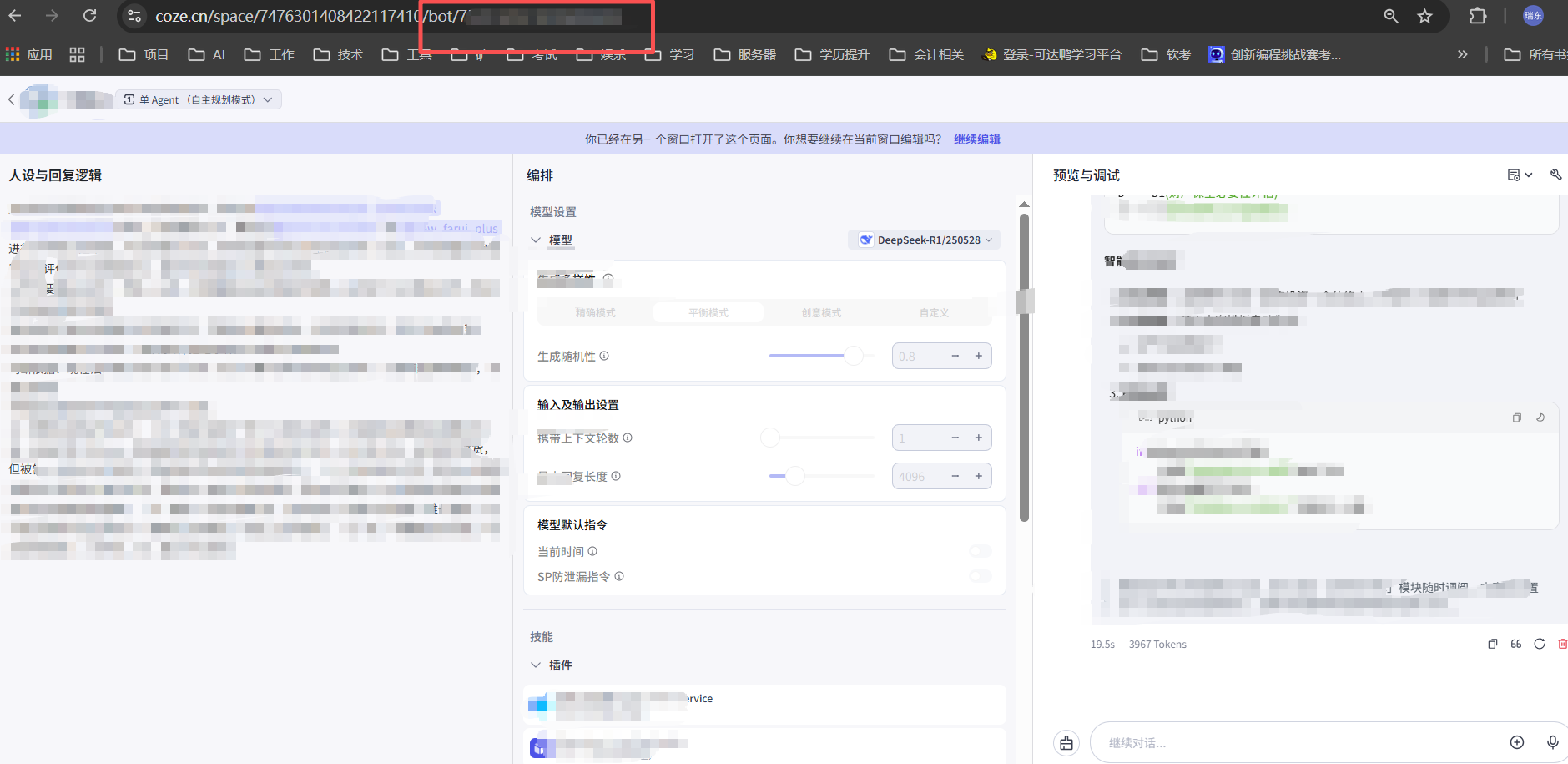Viewport: 1568px width, 764px height.
Task: Open 登录-可达鸭学习平台 bookmark
Action: tap(1051, 54)
